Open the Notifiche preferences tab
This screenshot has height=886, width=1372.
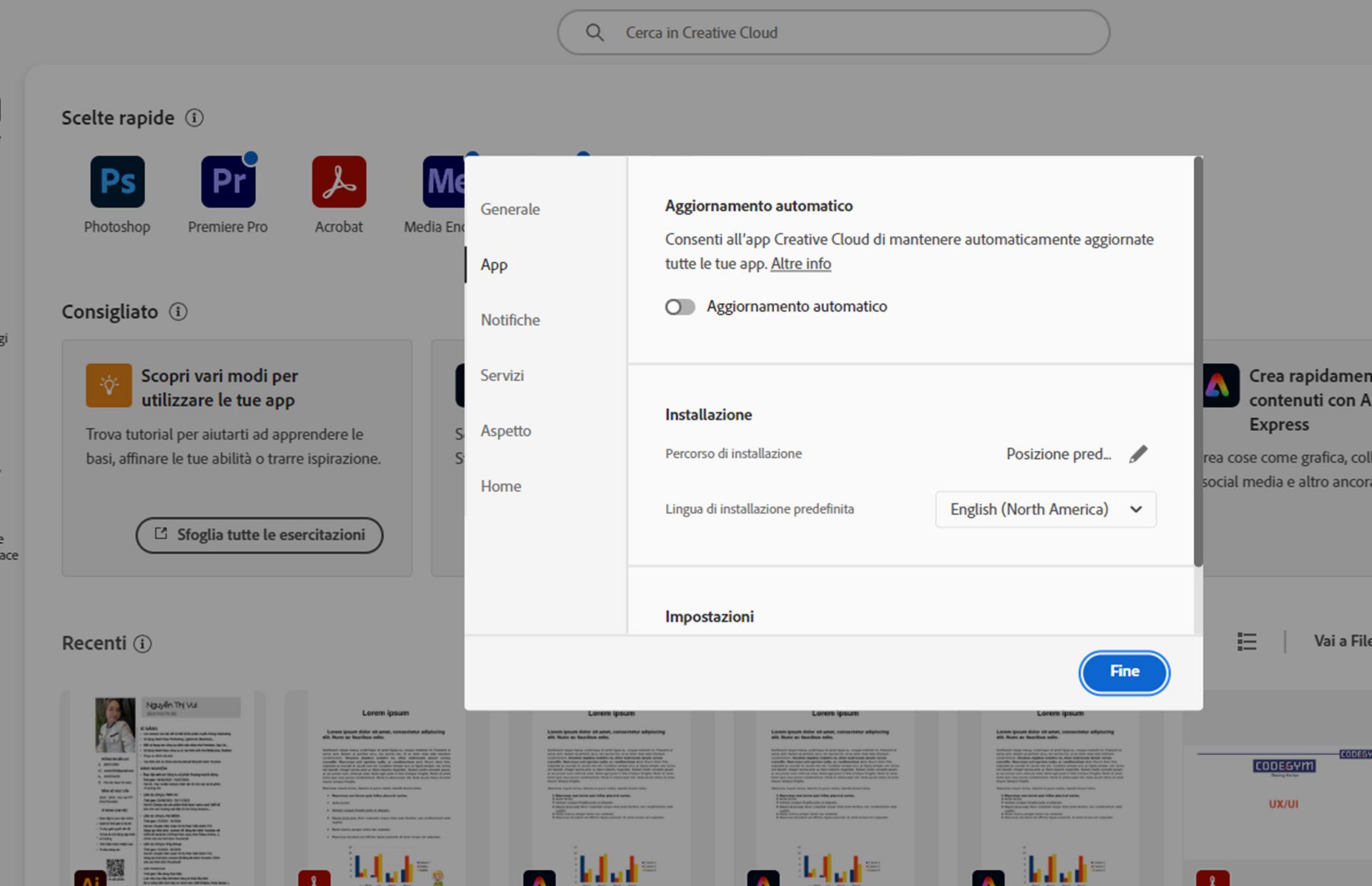[x=510, y=320]
